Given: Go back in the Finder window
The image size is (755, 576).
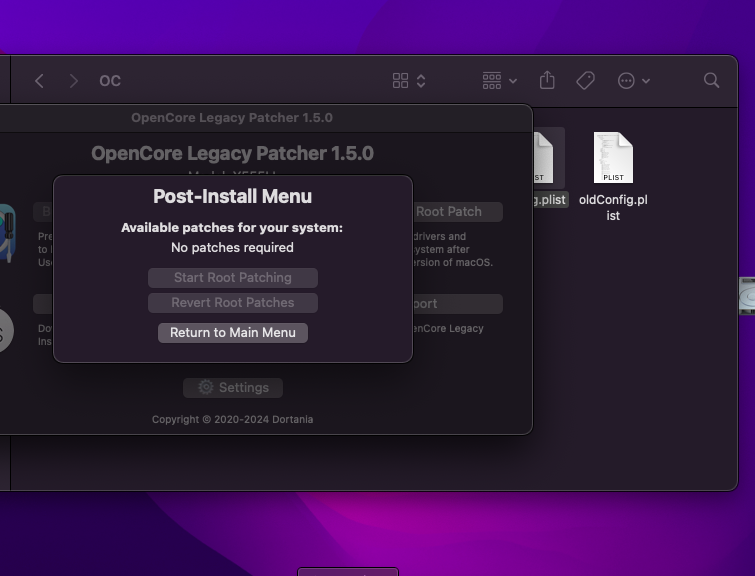Looking at the screenshot, I should pyautogui.click(x=39, y=81).
